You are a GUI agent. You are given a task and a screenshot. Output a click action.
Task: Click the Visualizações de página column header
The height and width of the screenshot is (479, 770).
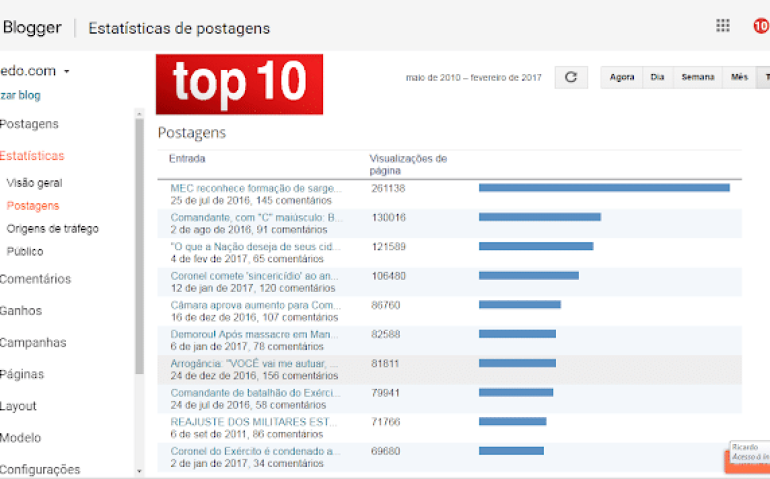point(408,165)
